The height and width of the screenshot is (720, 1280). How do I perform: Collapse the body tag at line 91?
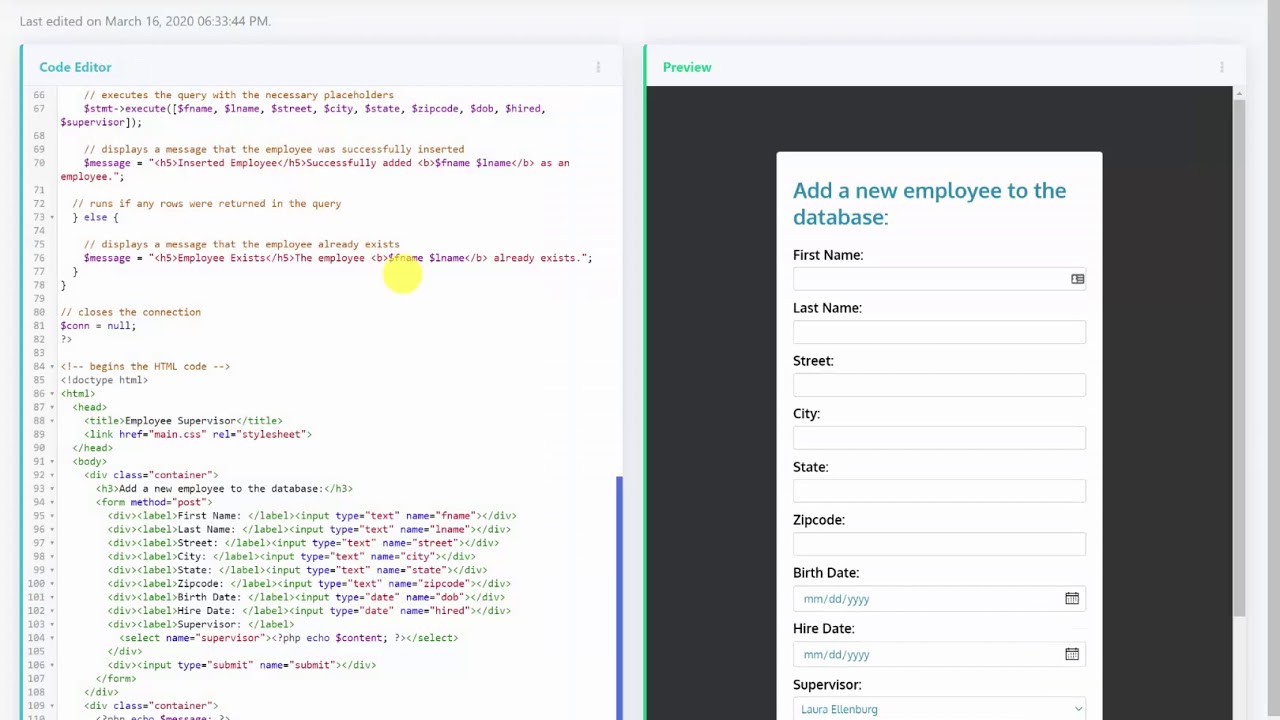coord(52,461)
